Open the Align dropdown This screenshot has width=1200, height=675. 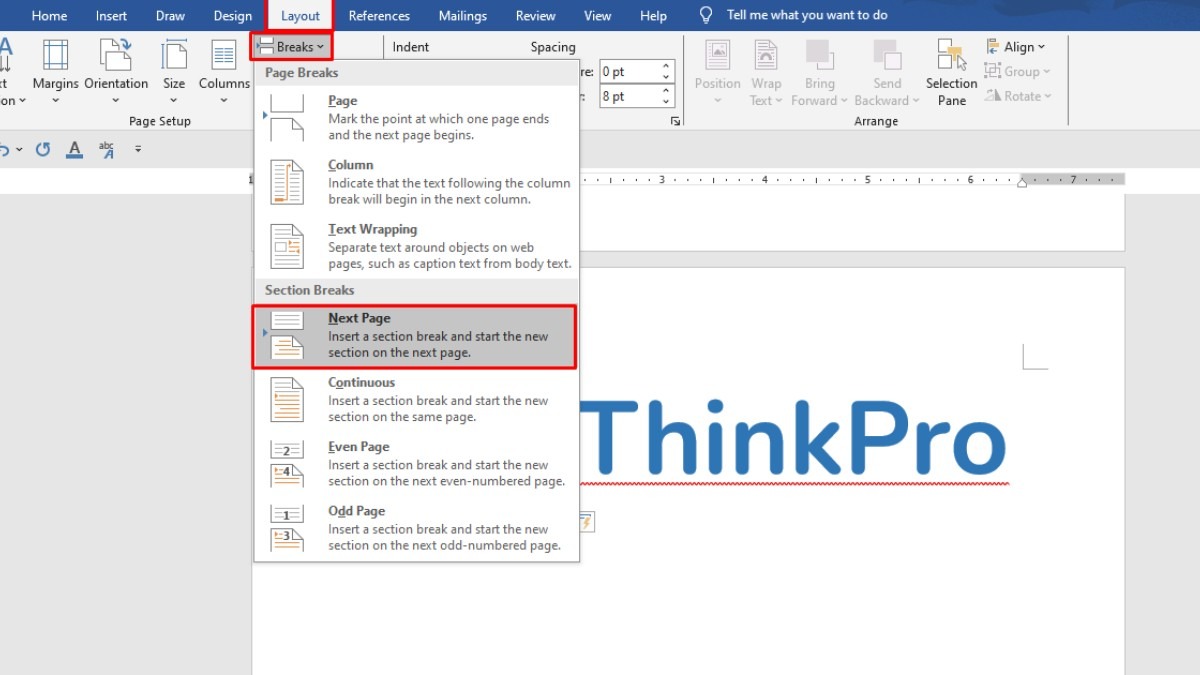(x=1015, y=47)
